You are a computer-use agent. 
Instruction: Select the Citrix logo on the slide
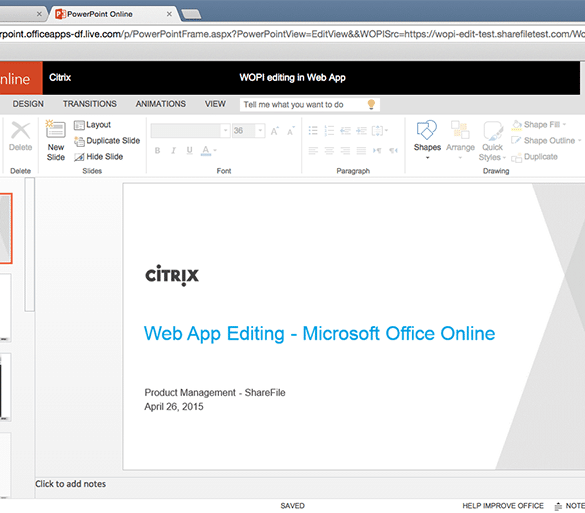click(x=172, y=275)
